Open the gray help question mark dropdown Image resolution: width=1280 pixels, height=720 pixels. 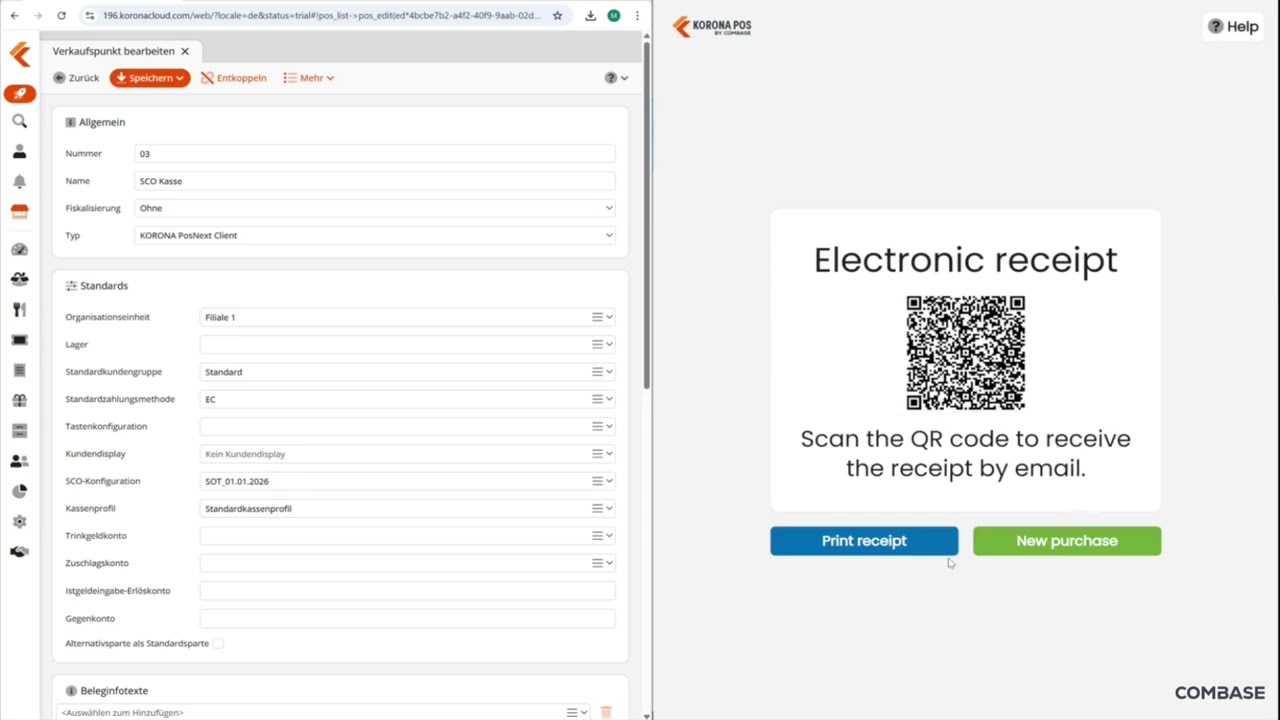(616, 78)
